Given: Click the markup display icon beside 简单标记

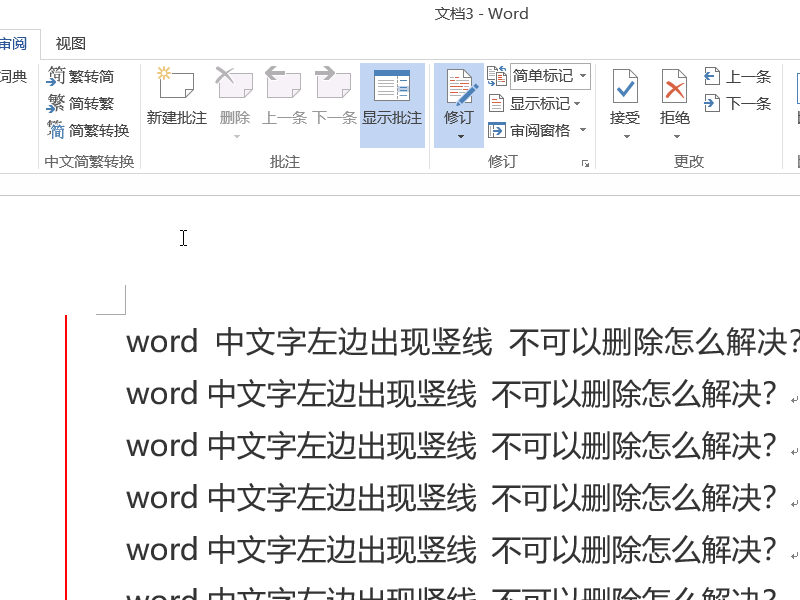Looking at the screenshot, I should pos(497,77).
